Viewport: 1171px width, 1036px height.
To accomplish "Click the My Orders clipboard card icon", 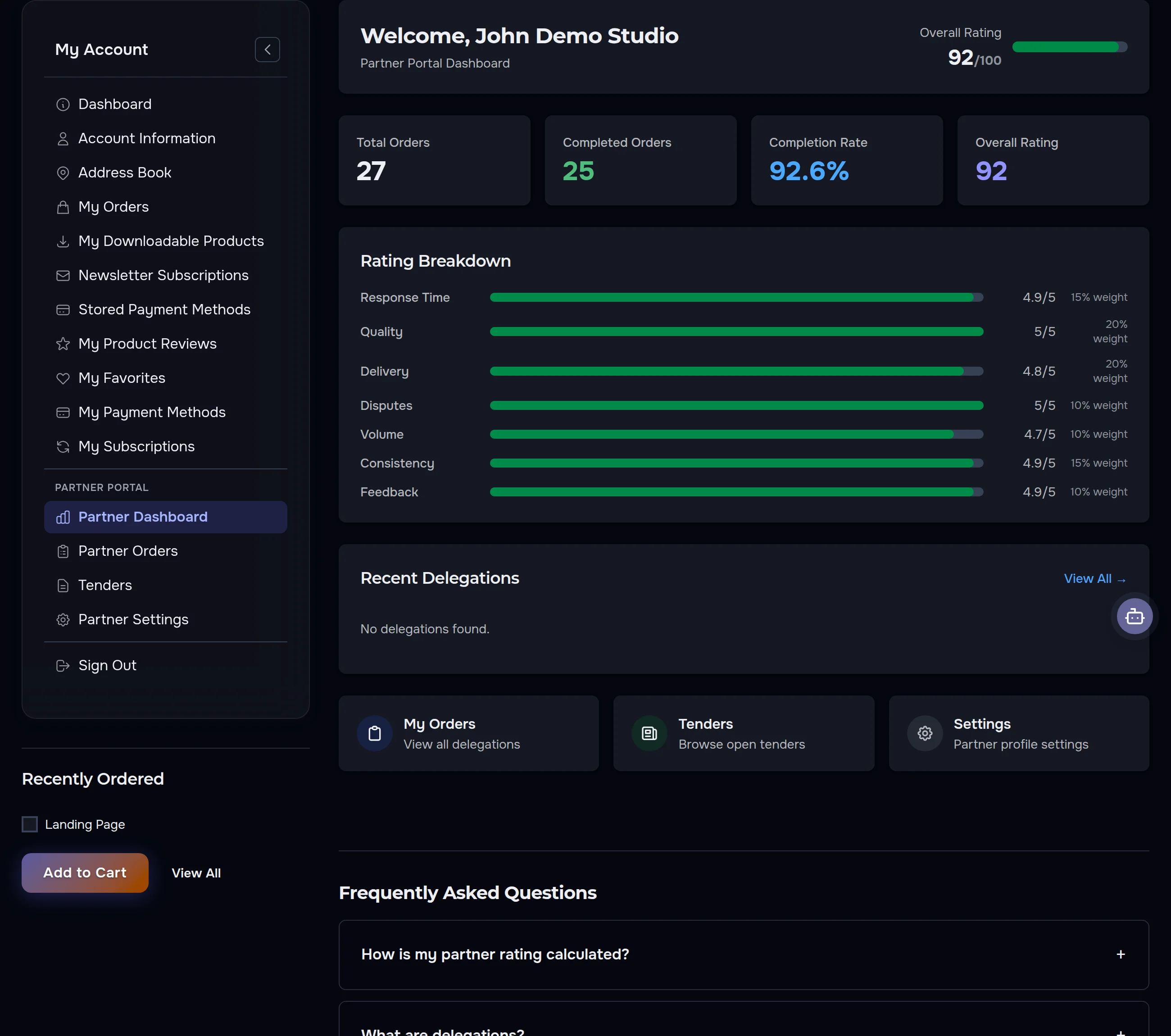I will [x=375, y=733].
